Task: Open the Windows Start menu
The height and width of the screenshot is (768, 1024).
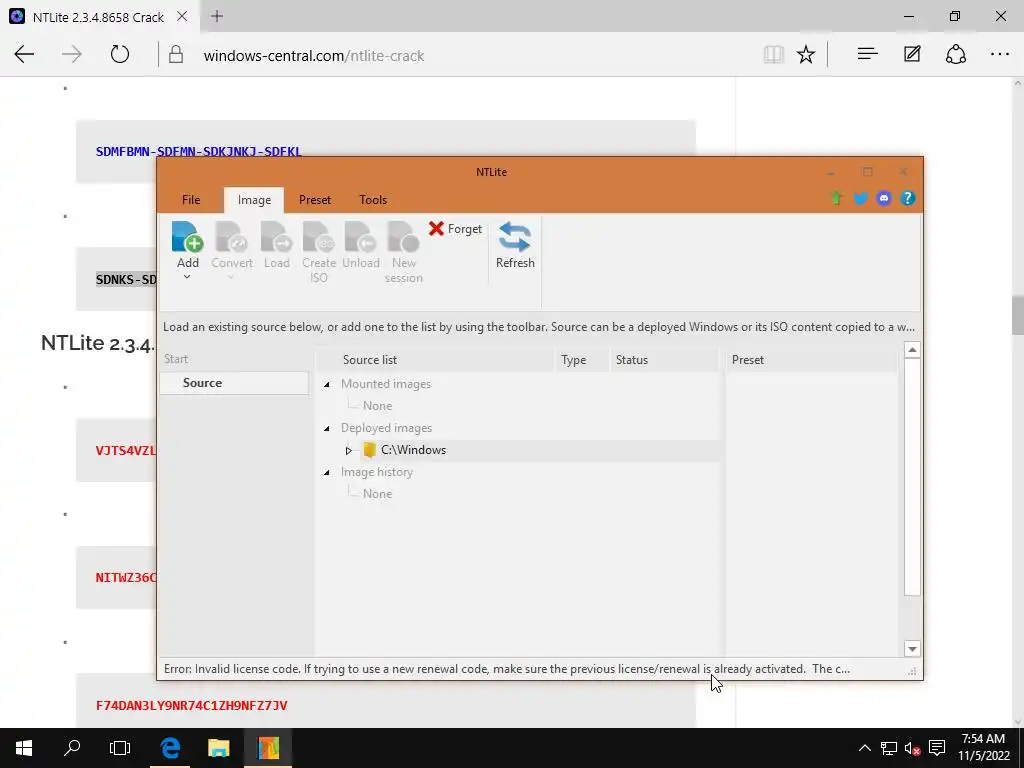Action: pyautogui.click(x=24, y=748)
